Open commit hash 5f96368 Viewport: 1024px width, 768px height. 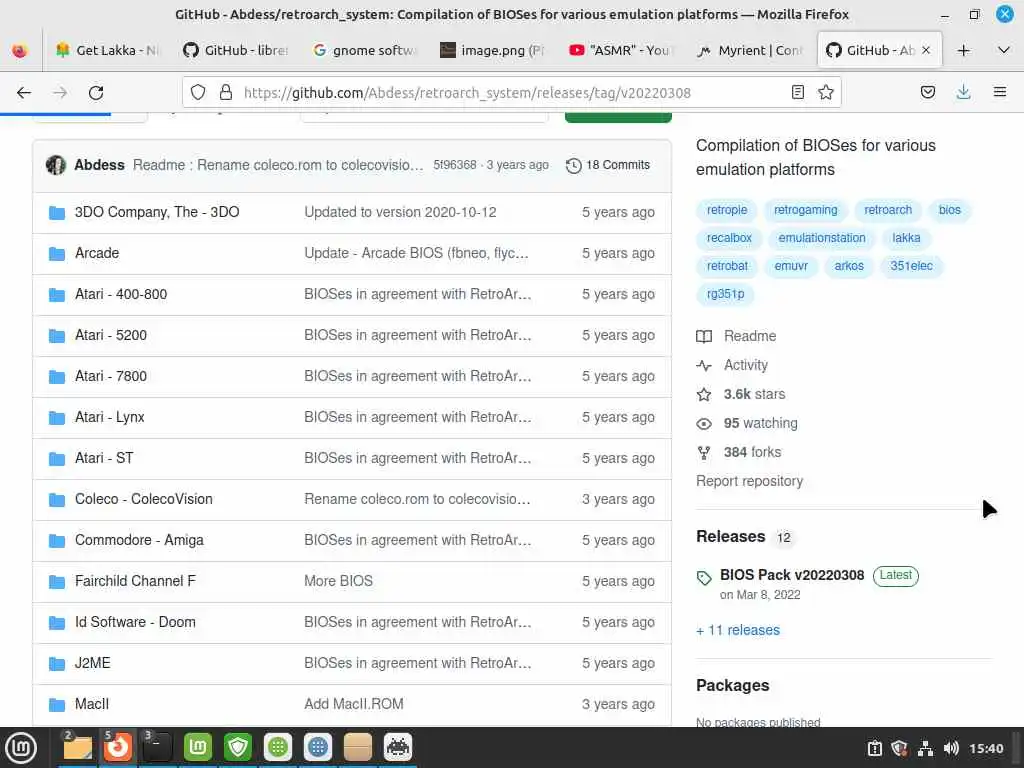(455, 165)
